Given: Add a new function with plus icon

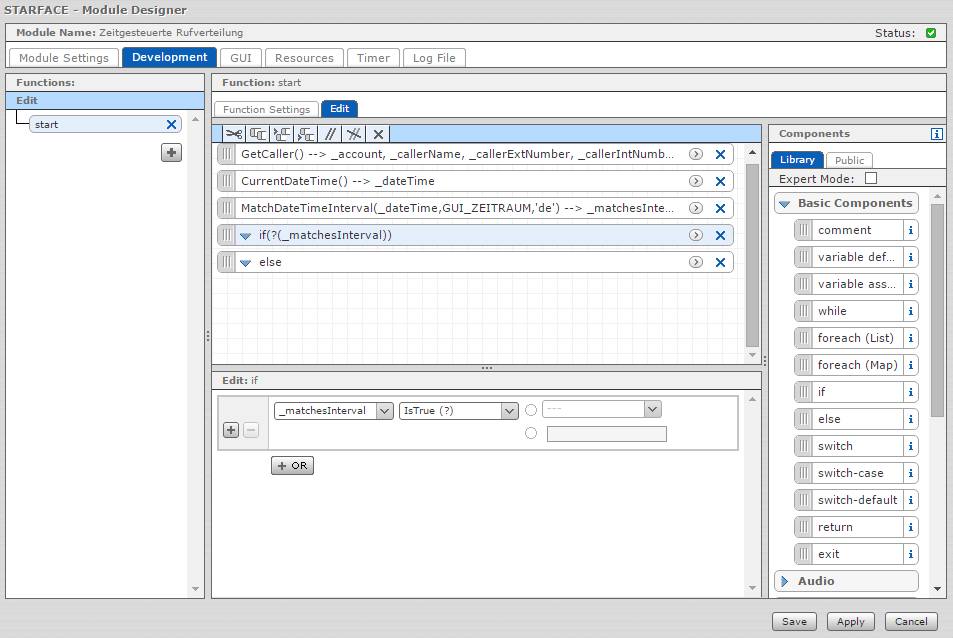Looking at the screenshot, I should [x=171, y=152].
